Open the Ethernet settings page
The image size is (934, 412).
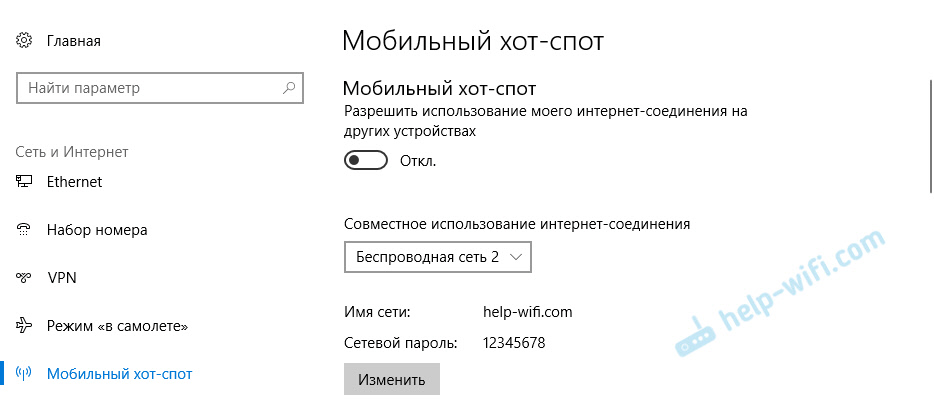[74, 182]
